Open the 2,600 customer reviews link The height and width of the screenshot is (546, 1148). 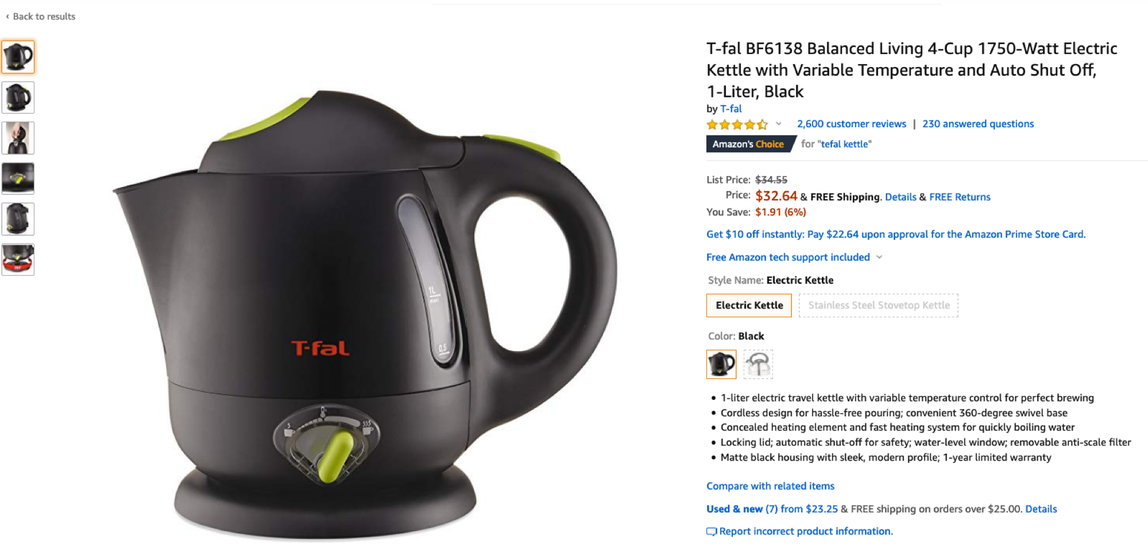tap(851, 124)
